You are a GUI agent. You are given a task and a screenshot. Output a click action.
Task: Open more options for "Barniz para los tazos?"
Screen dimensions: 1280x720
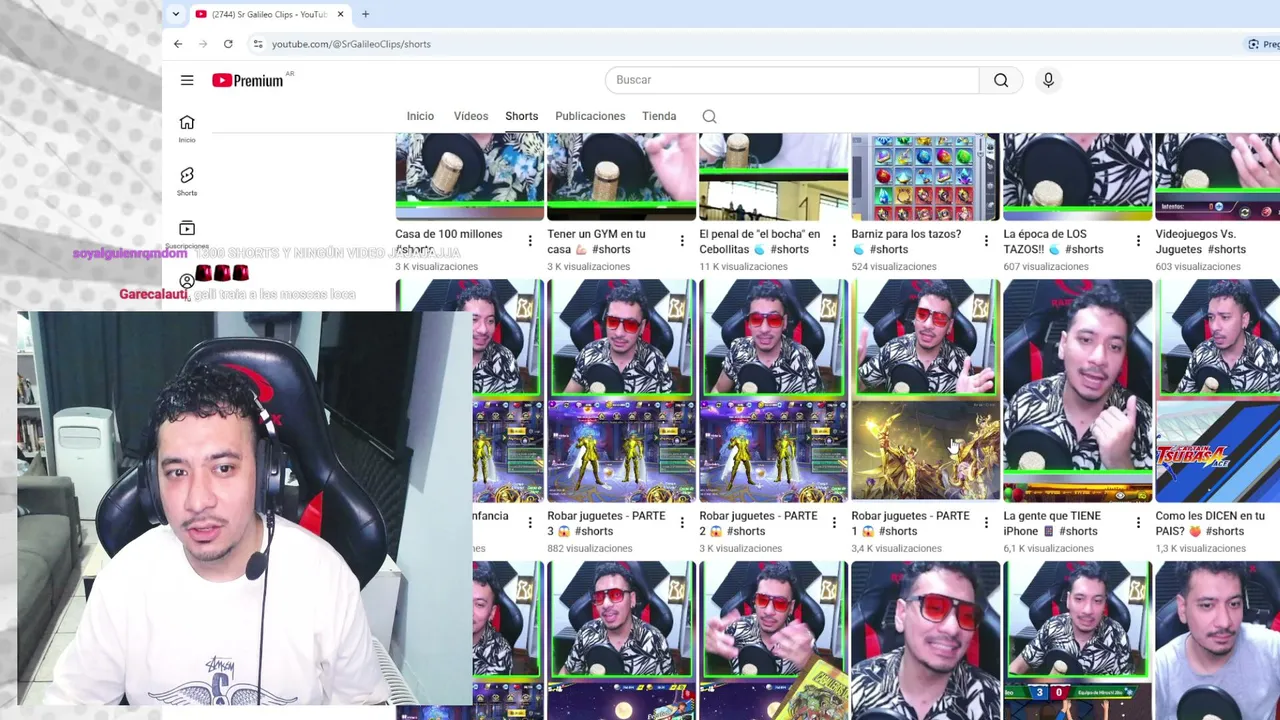point(986,241)
